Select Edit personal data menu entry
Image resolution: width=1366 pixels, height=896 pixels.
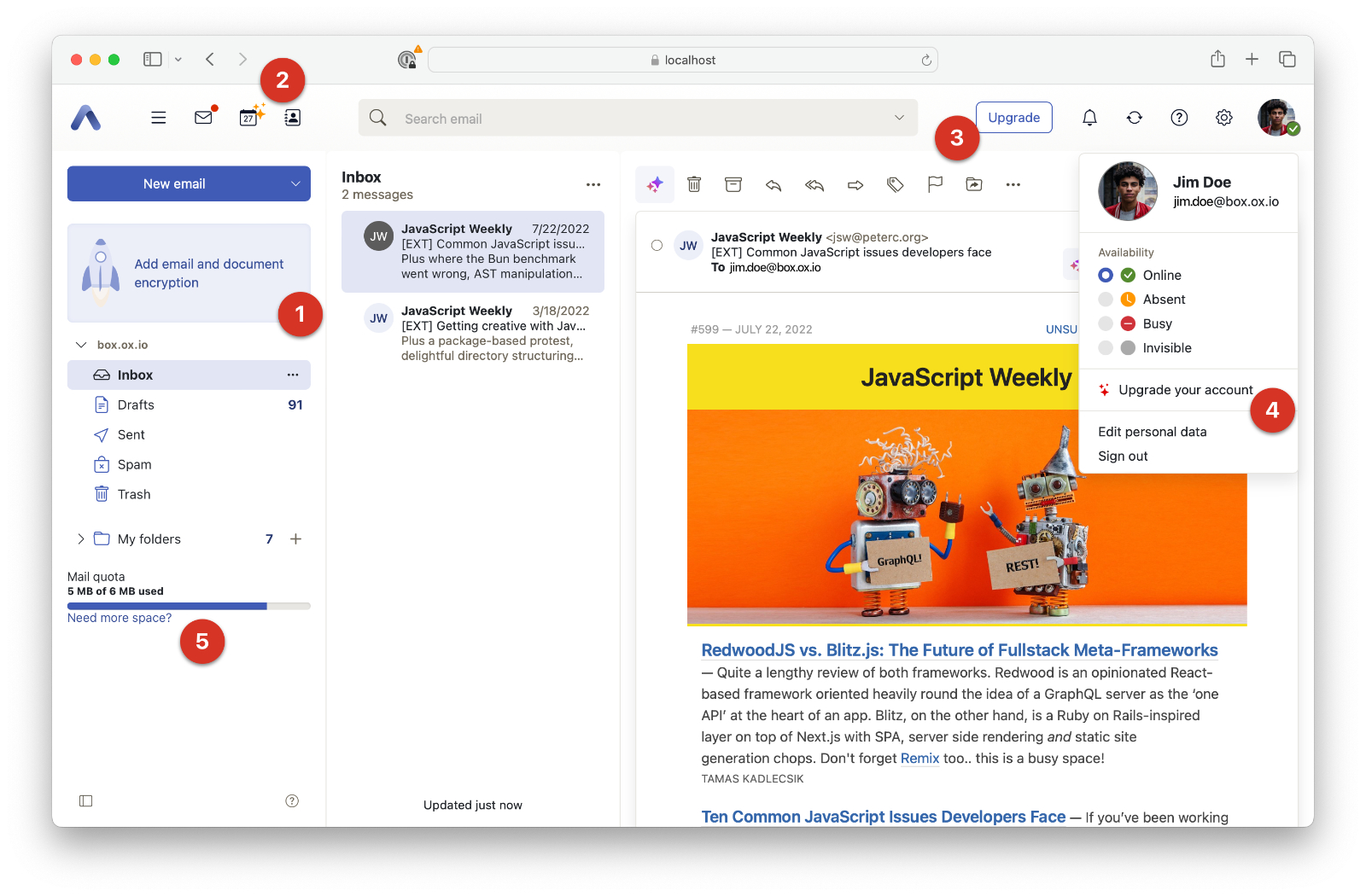[x=1152, y=432]
